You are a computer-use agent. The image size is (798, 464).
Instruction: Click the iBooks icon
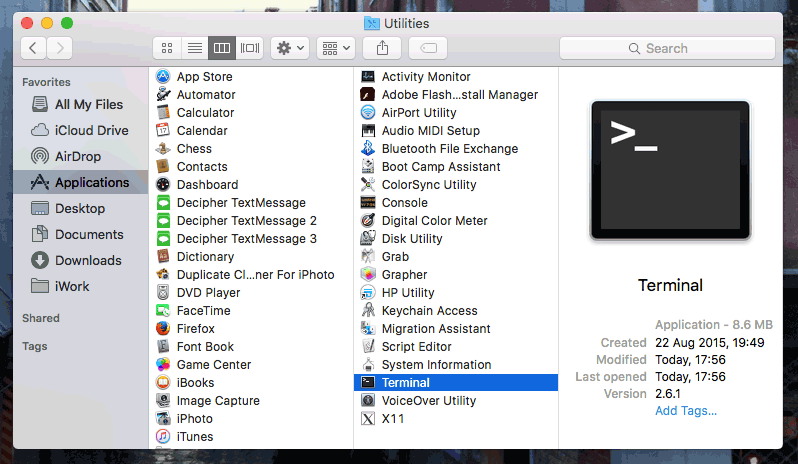163,383
